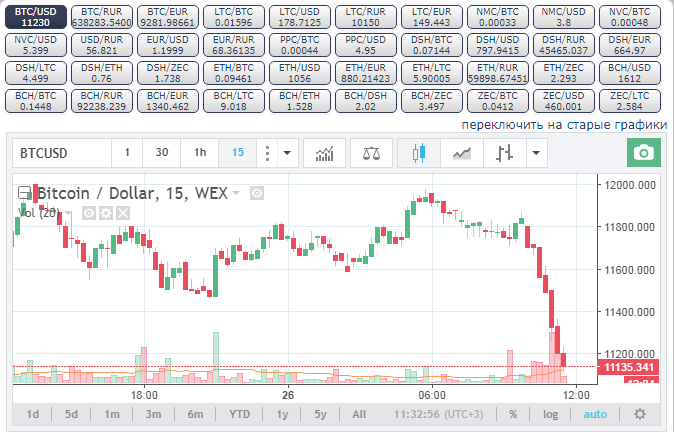Open the Compare scales icon

click(x=371, y=153)
